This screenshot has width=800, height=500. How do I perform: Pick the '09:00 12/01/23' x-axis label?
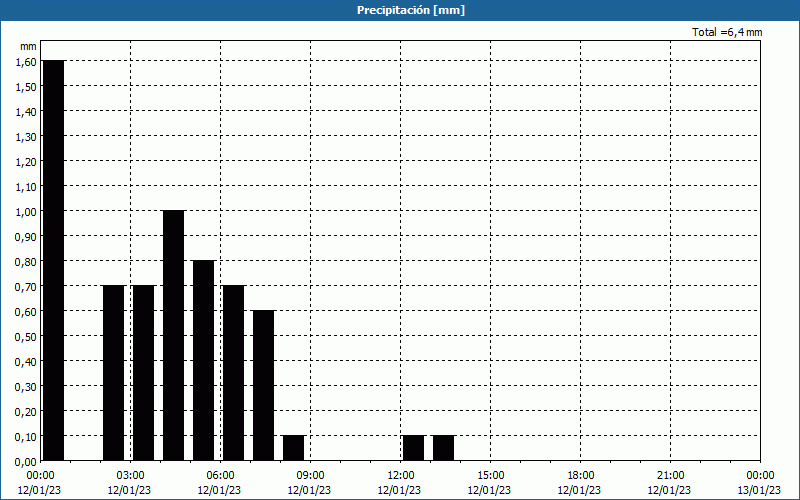tap(310, 483)
